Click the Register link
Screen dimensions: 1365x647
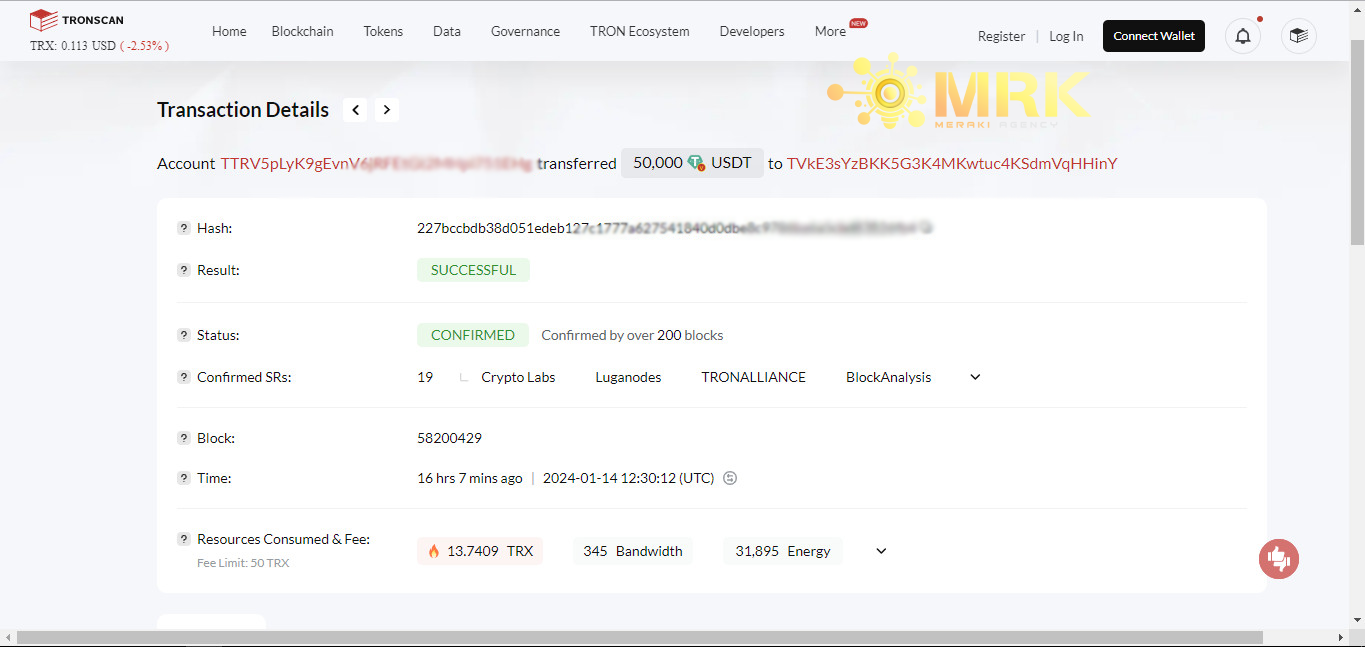click(x=1001, y=36)
